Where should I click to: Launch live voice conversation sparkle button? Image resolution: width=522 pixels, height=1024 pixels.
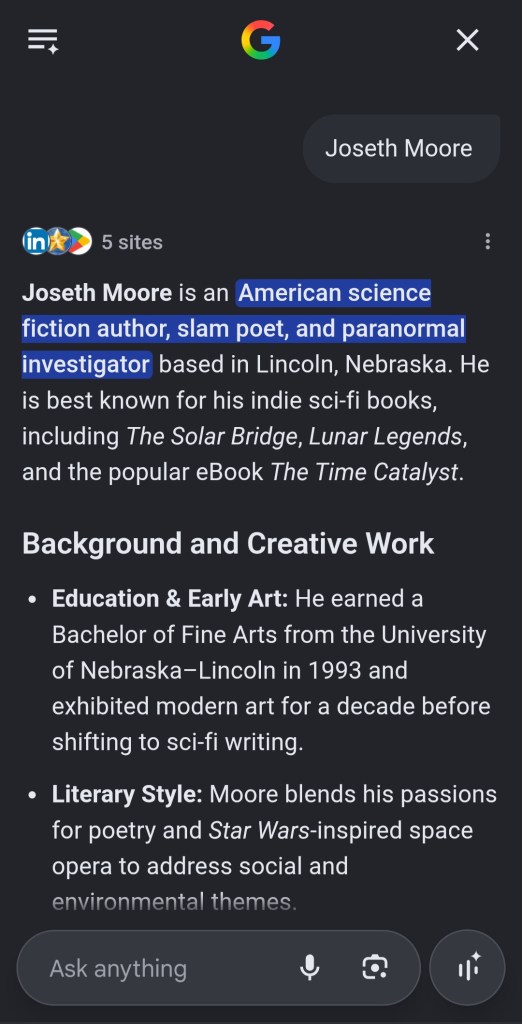point(467,968)
